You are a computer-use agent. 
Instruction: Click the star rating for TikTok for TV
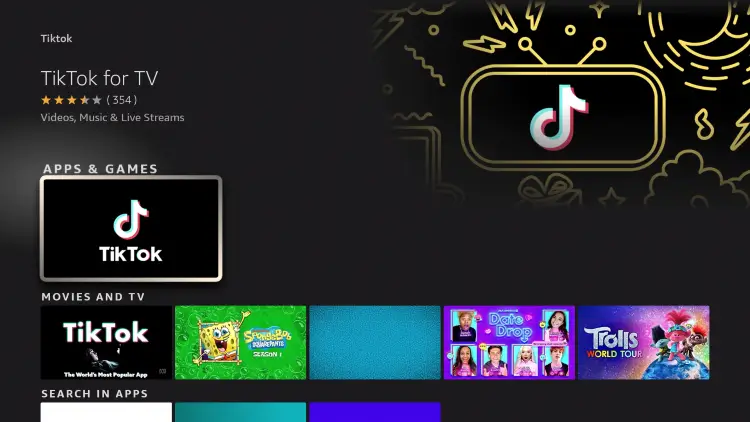(71, 100)
